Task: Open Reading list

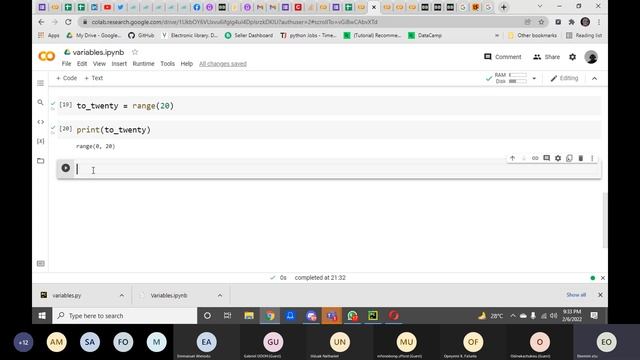Action: pos(584,36)
